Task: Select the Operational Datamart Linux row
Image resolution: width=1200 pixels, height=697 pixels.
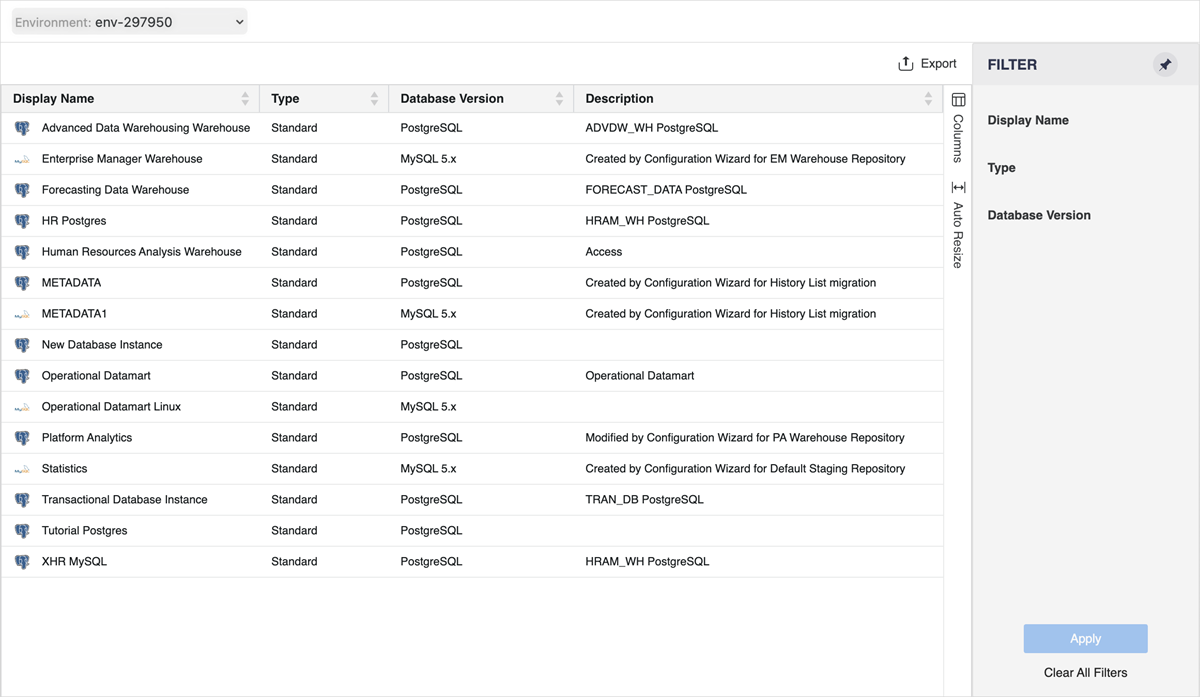Action: 111,407
